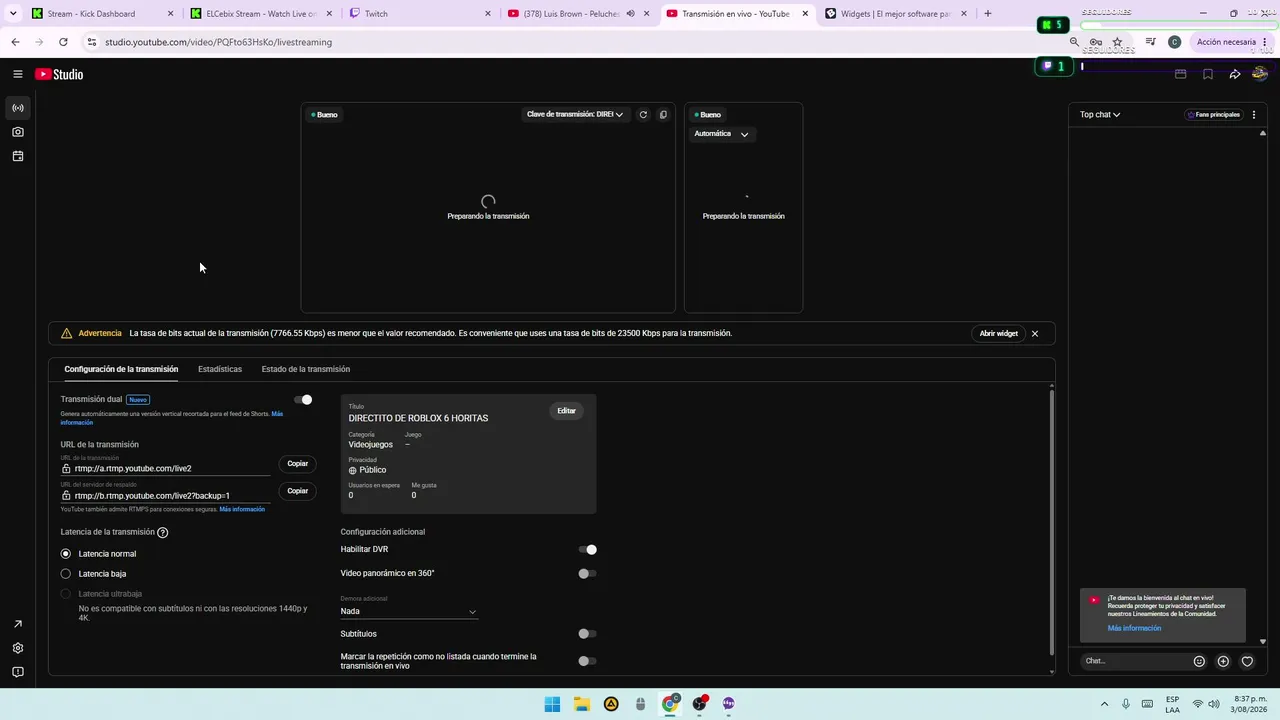
Task: Toggle Habilitar DVR switch
Action: pos(587,549)
